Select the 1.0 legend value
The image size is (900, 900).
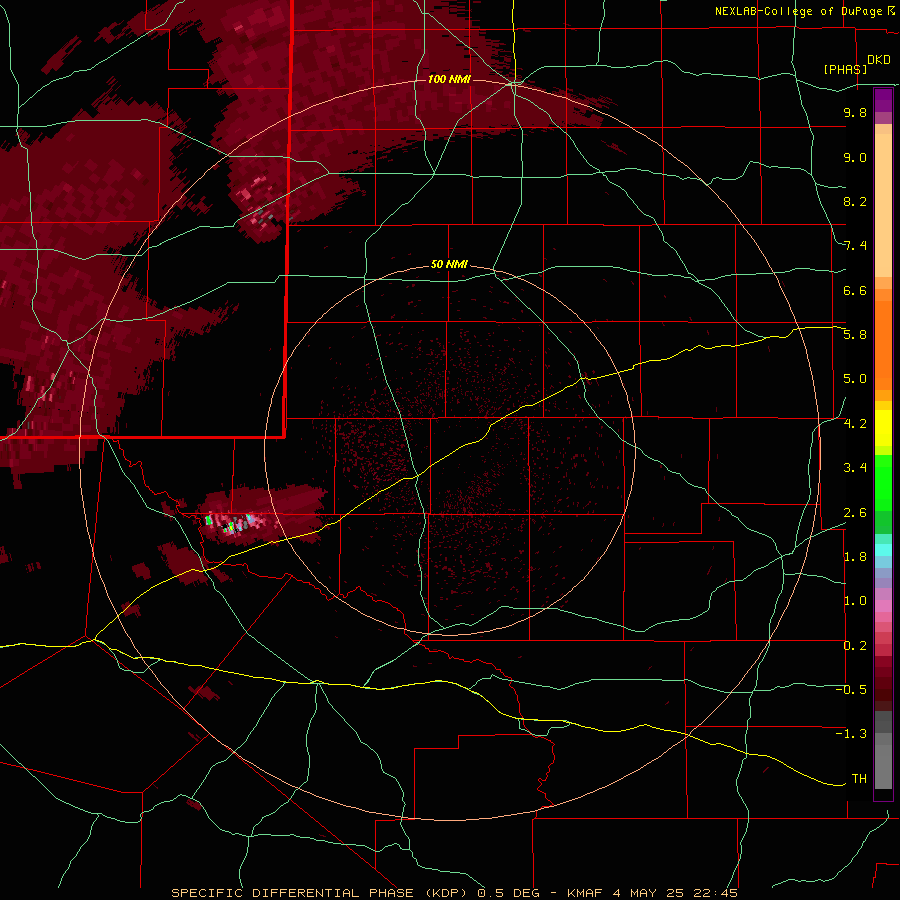pyautogui.click(x=855, y=601)
